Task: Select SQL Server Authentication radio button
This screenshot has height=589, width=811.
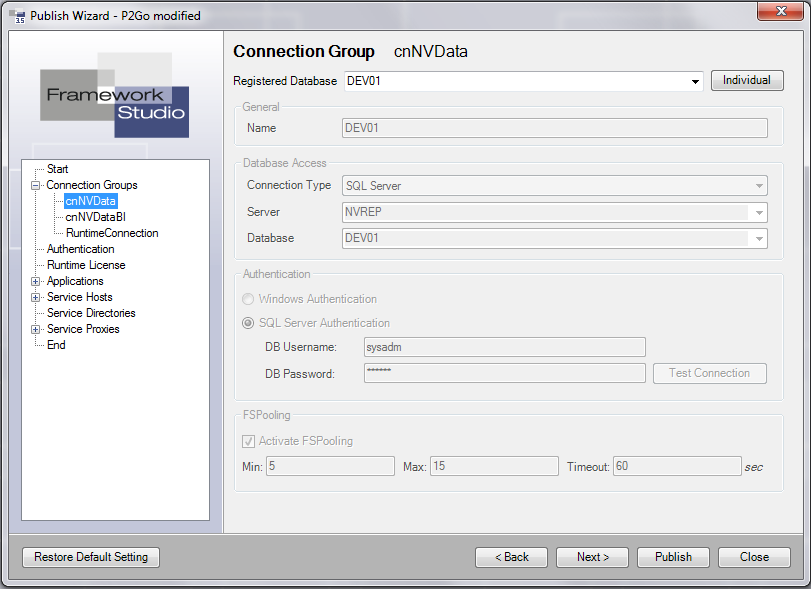Action: [x=248, y=323]
